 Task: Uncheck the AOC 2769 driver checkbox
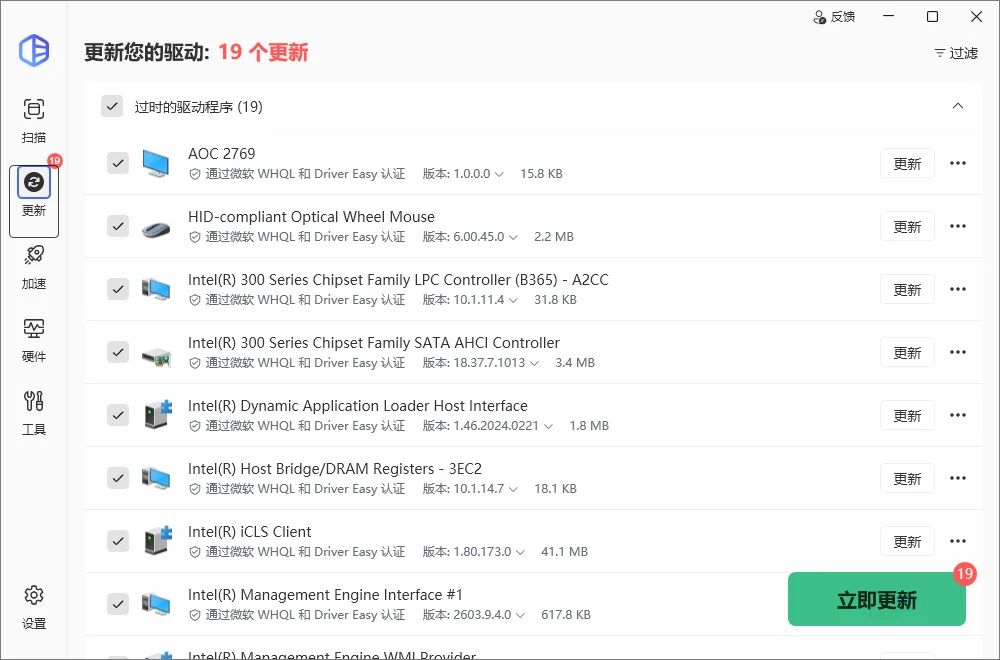(x=118, y=163)
